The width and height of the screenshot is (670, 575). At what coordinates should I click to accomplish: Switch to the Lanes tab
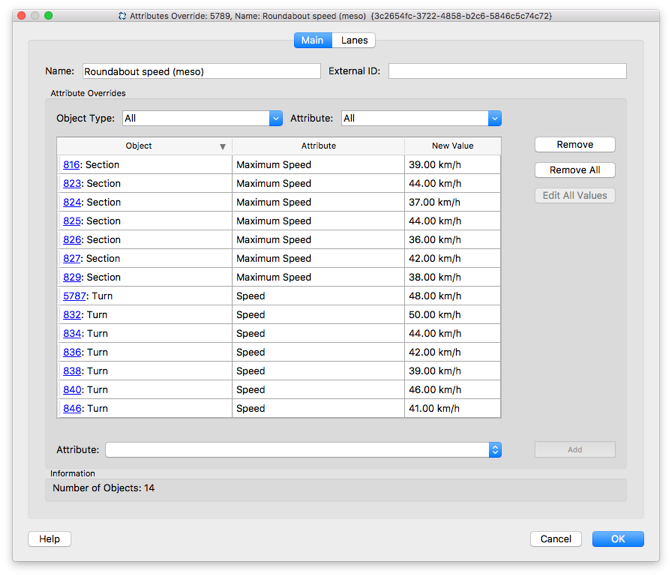tap(354, 40)
